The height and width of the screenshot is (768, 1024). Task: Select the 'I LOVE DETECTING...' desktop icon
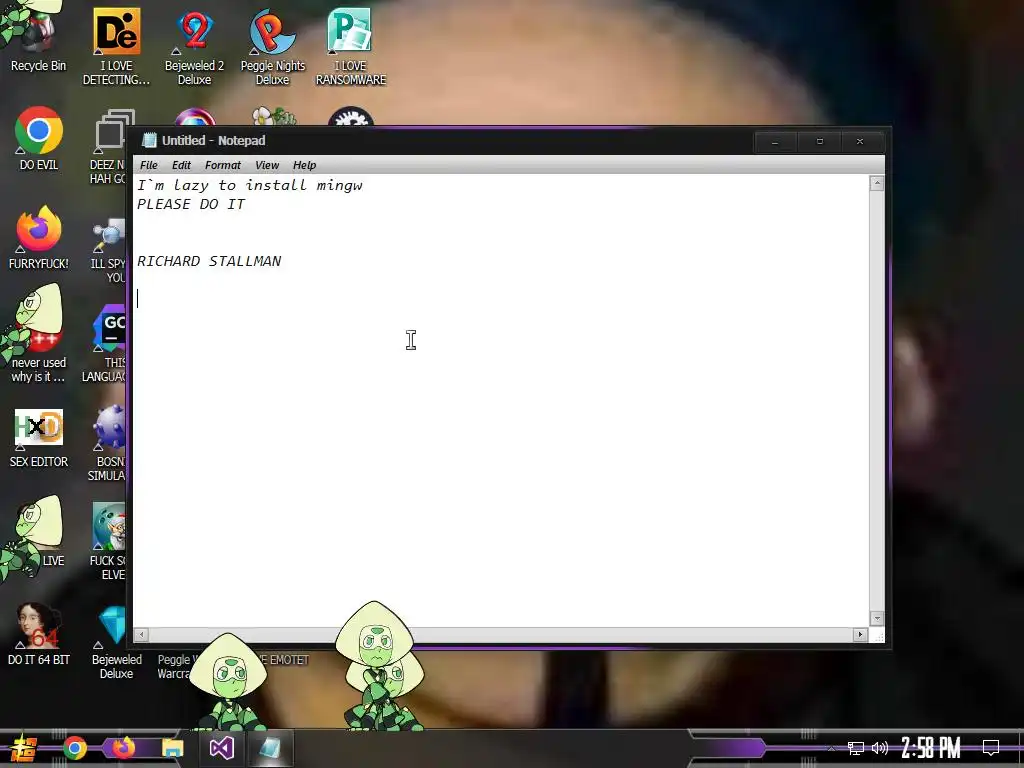click(116, 46)
